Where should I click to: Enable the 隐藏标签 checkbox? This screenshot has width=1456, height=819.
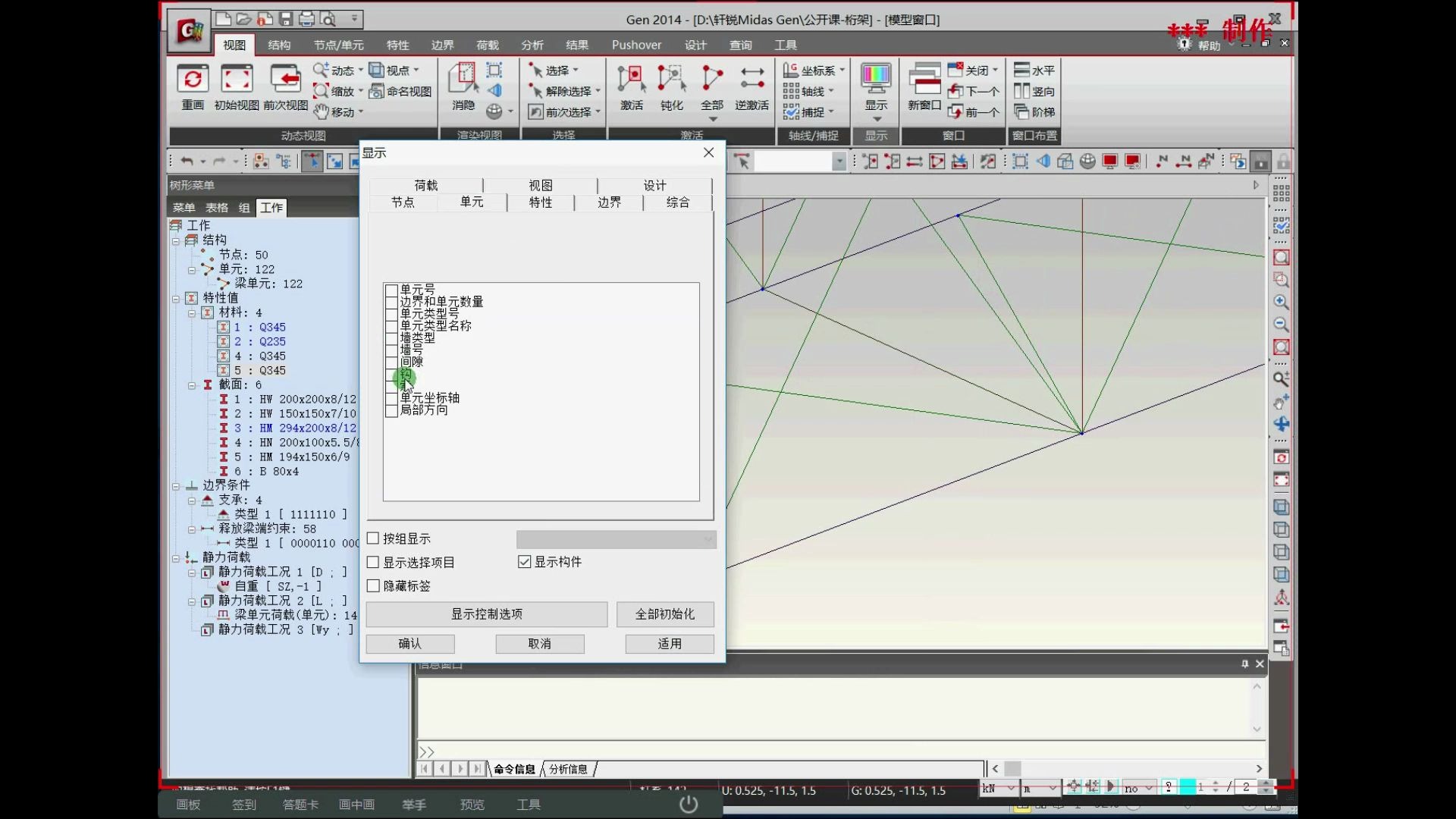372,585
